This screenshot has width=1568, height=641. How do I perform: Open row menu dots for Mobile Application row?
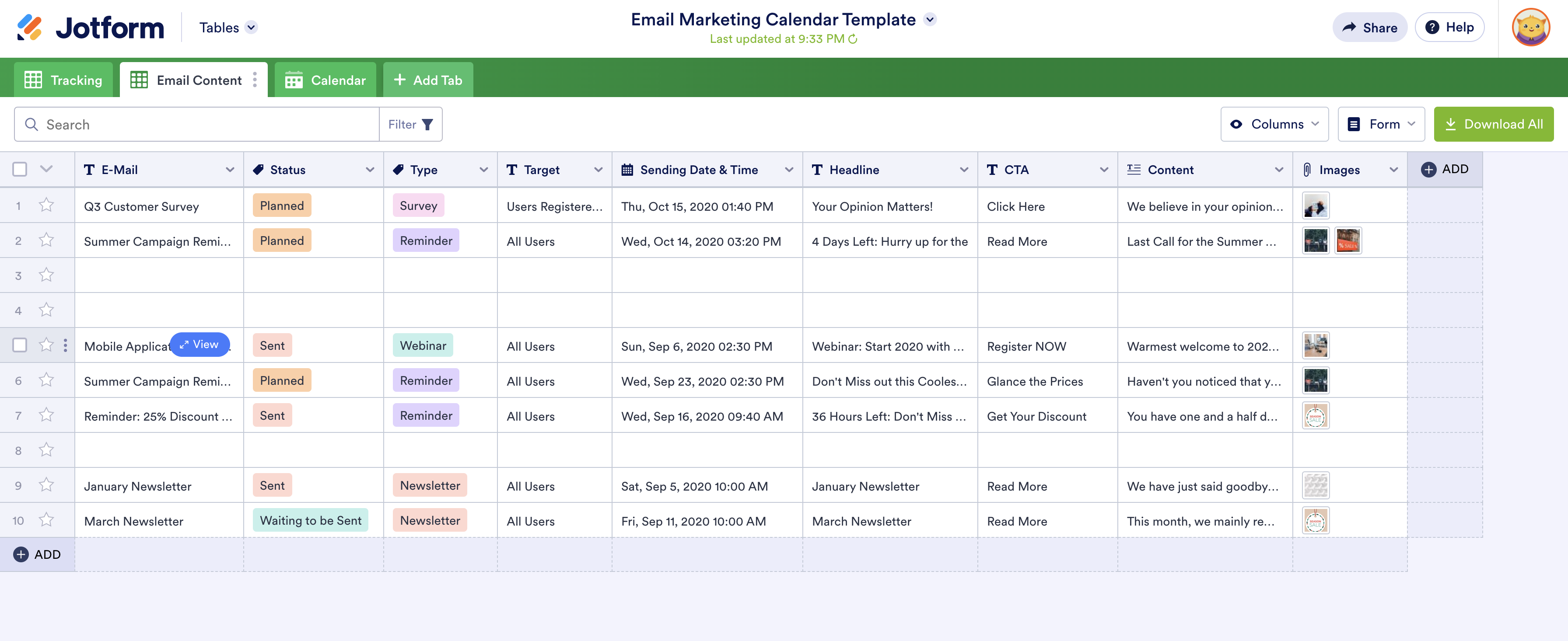(x=65, y=345)
